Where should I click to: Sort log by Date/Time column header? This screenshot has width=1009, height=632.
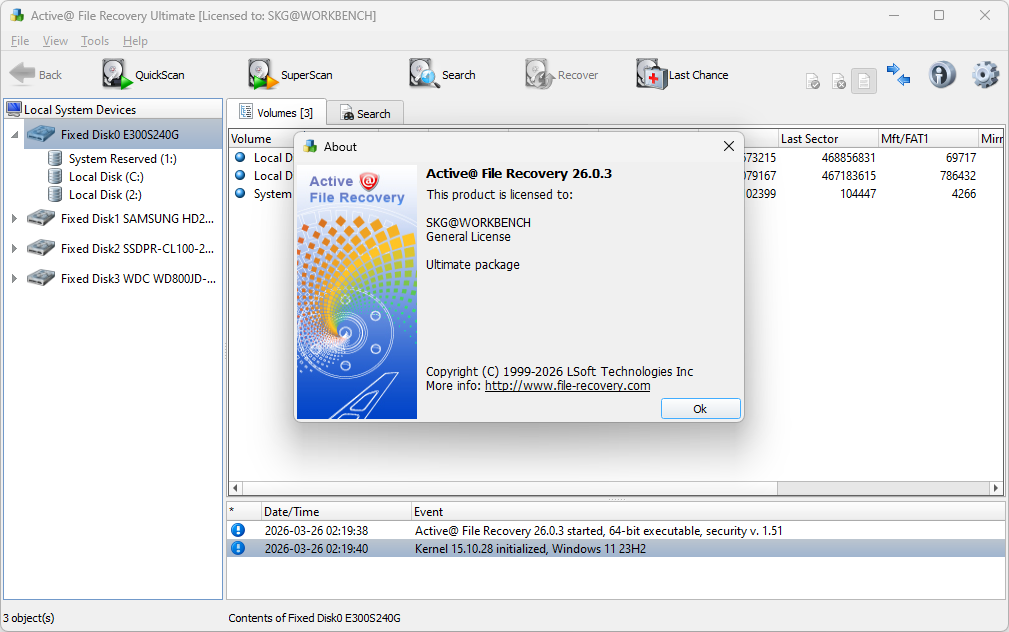click(336, 512)
